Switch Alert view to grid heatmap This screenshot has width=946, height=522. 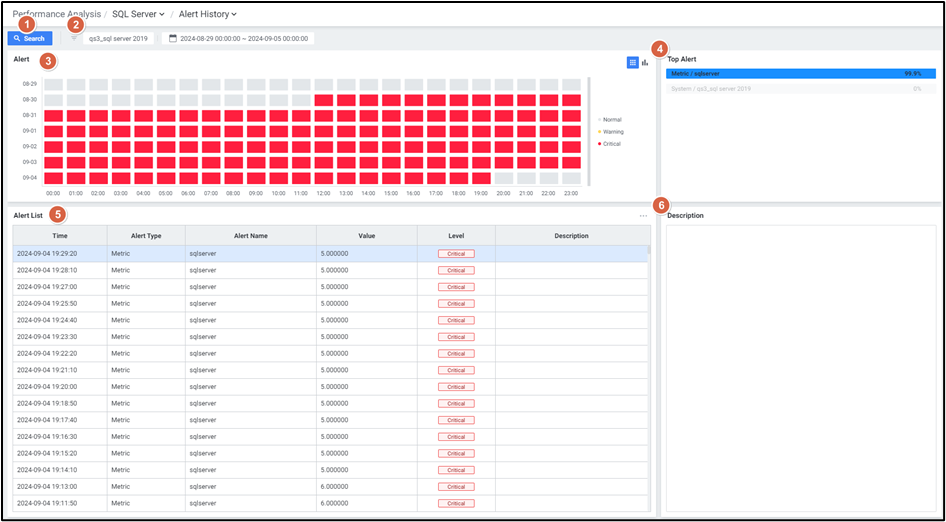pyautogui.click(x=632, y=62)
